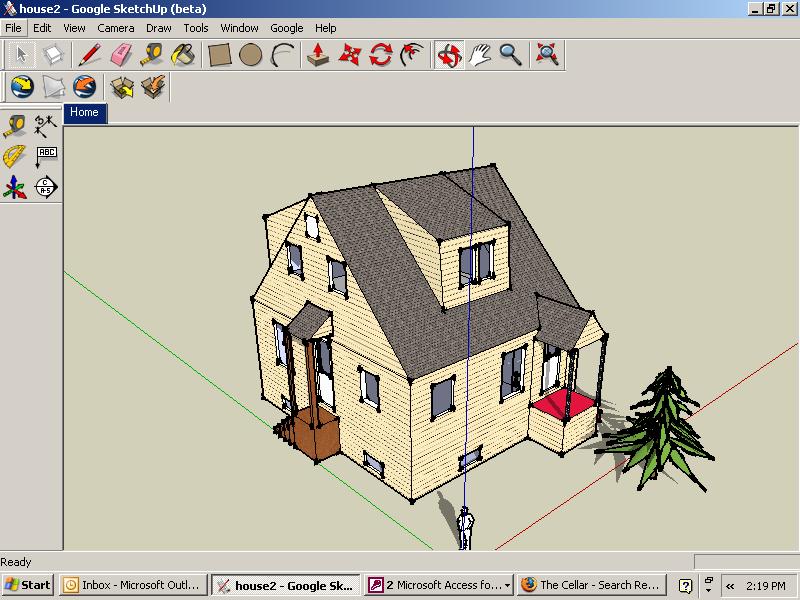This screenshot has height=600, width=800.
Task: Click house2 - Google SketchUp taskbar button
Action: pyautogui.click(x=286, y=585)
